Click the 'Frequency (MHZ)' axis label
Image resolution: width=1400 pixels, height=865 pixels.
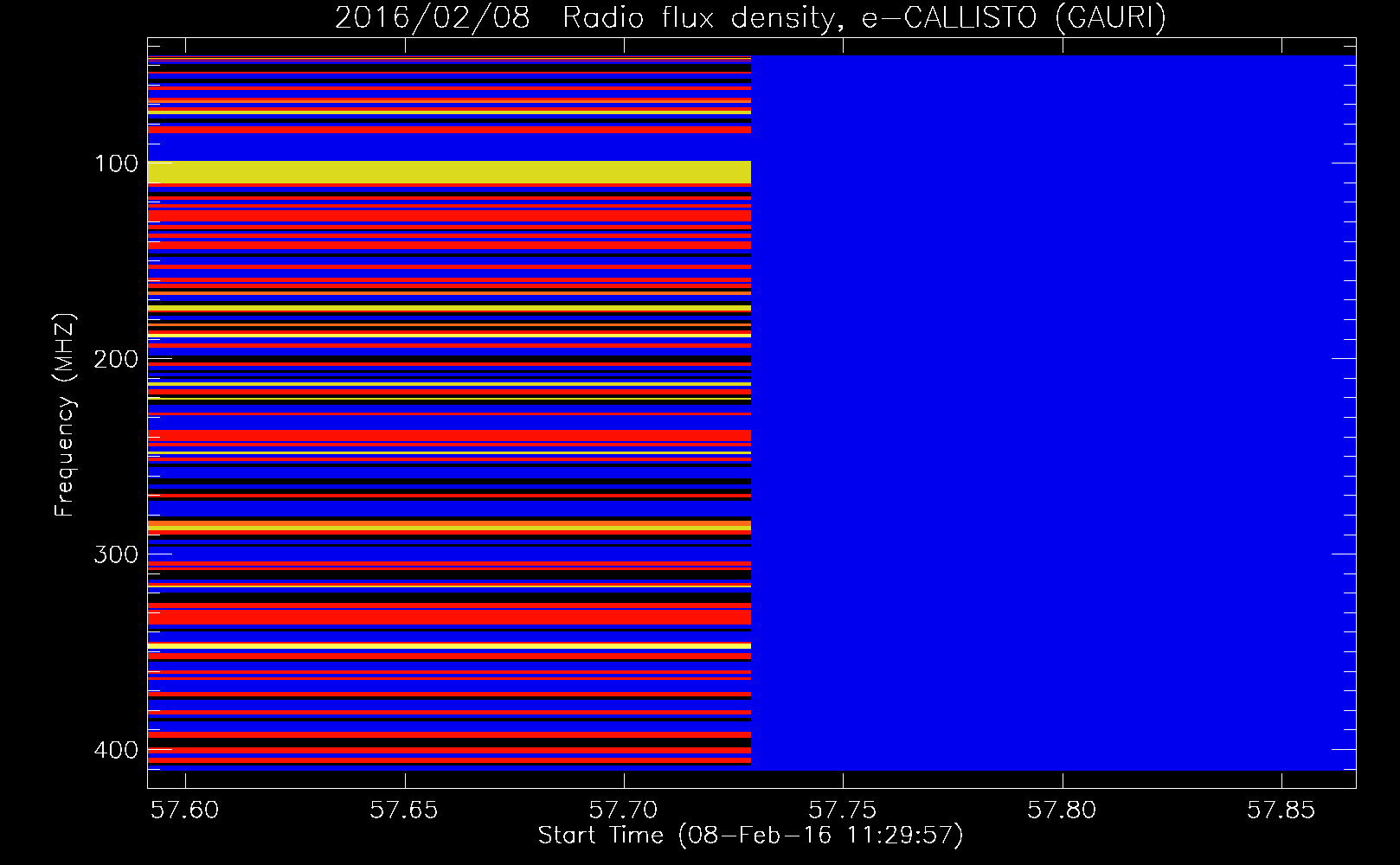point(65,415)
